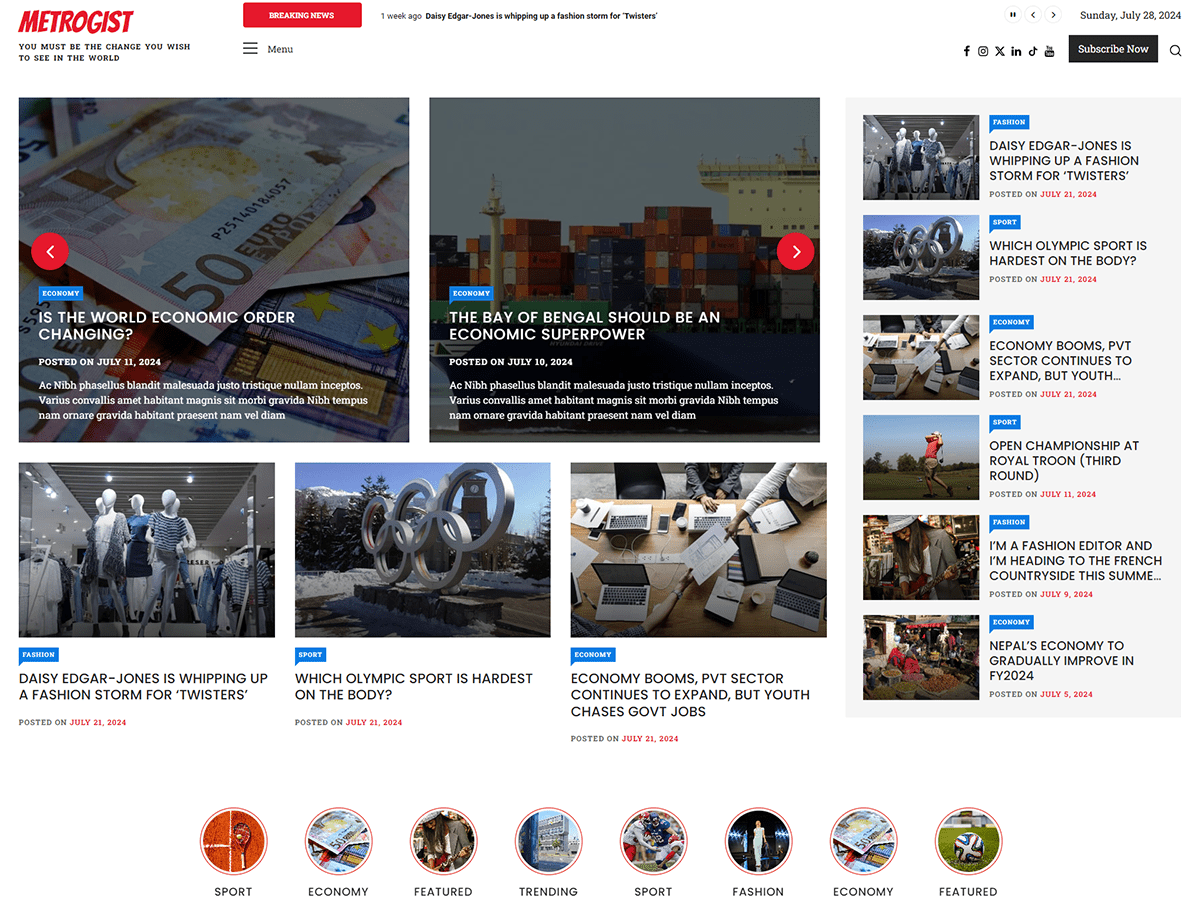Open site search via magnifier icon
Image resolution: width=1200 pixels, height=900 pixels.
[1175, 50]
